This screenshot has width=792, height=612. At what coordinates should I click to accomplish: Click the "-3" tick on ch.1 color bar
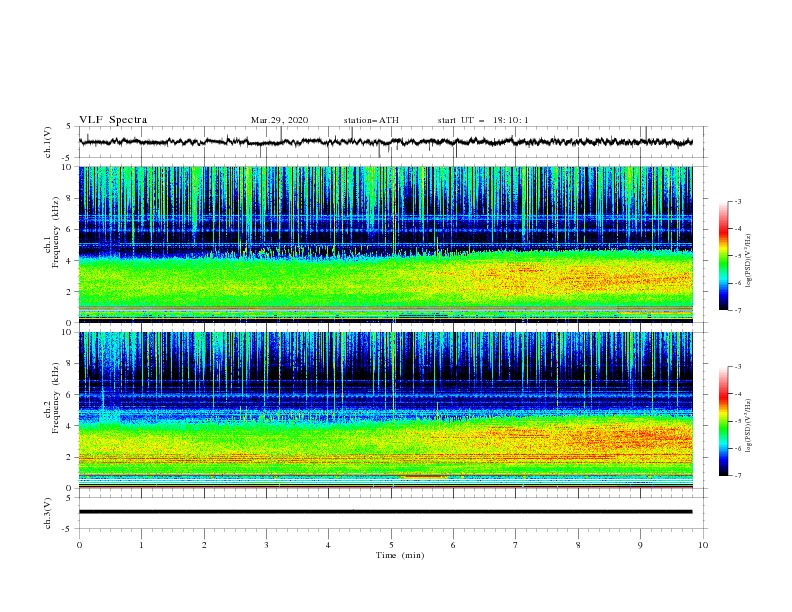[737, 201]
